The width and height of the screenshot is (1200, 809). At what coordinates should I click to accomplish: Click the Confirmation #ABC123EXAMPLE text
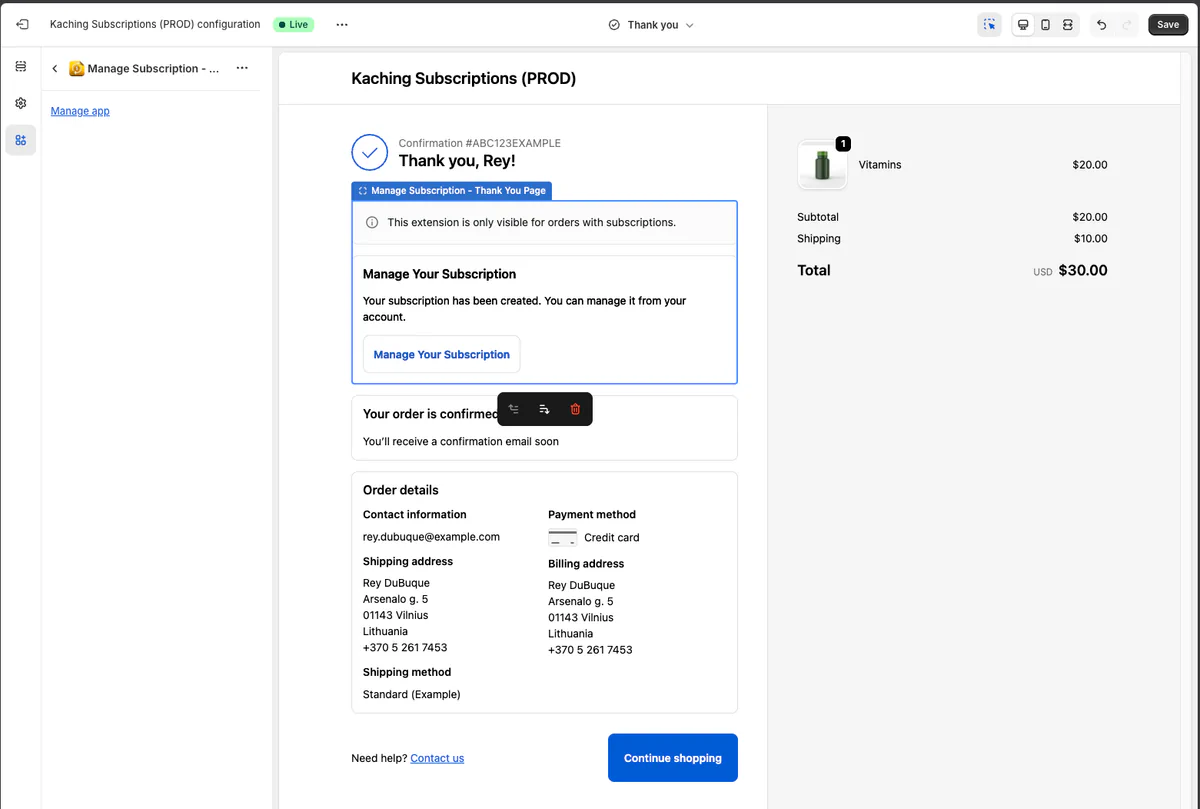[480, 143]
